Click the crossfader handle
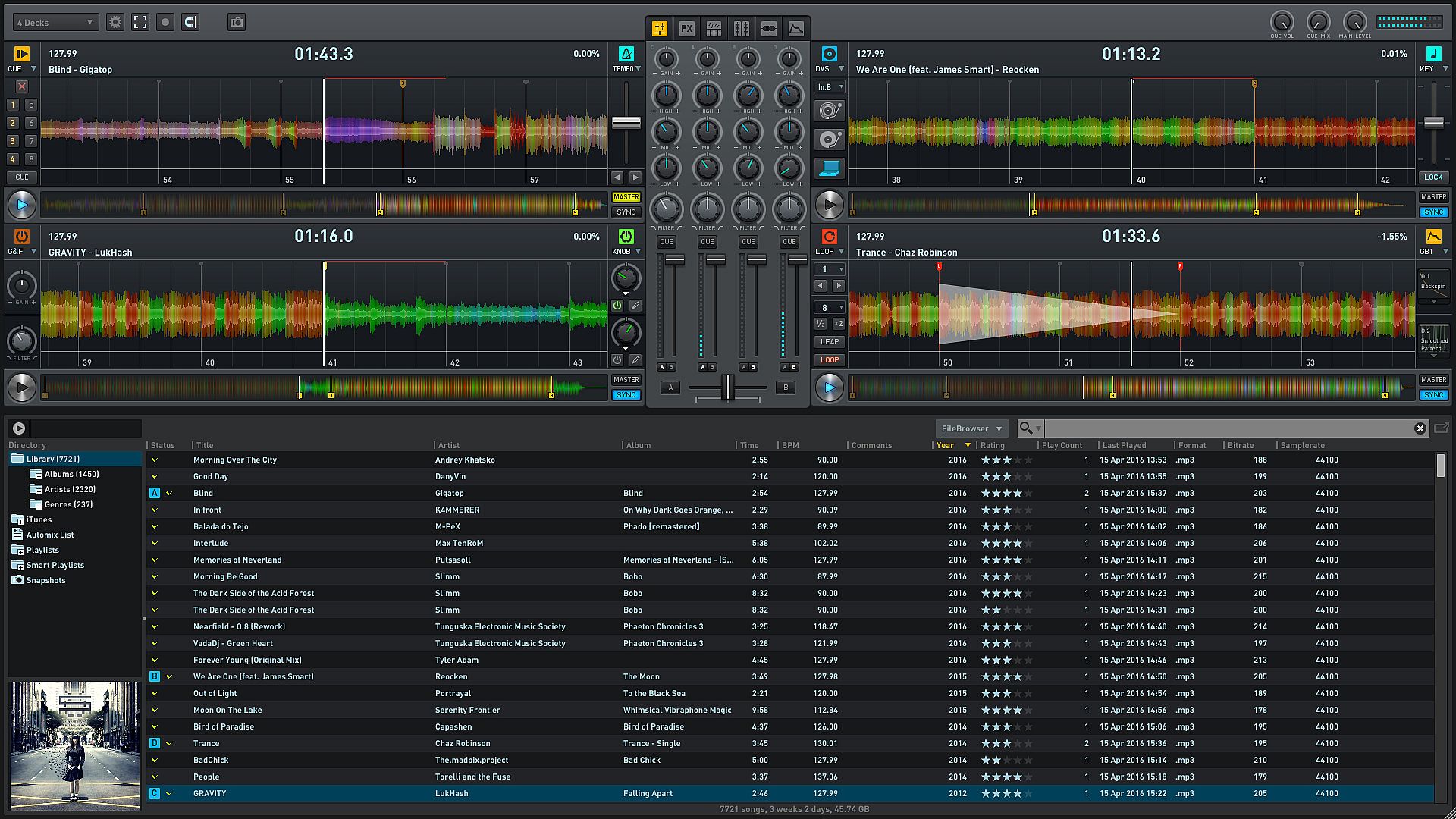The height and width of the screenshot is (819, 1456). click(x=727, y=388)
